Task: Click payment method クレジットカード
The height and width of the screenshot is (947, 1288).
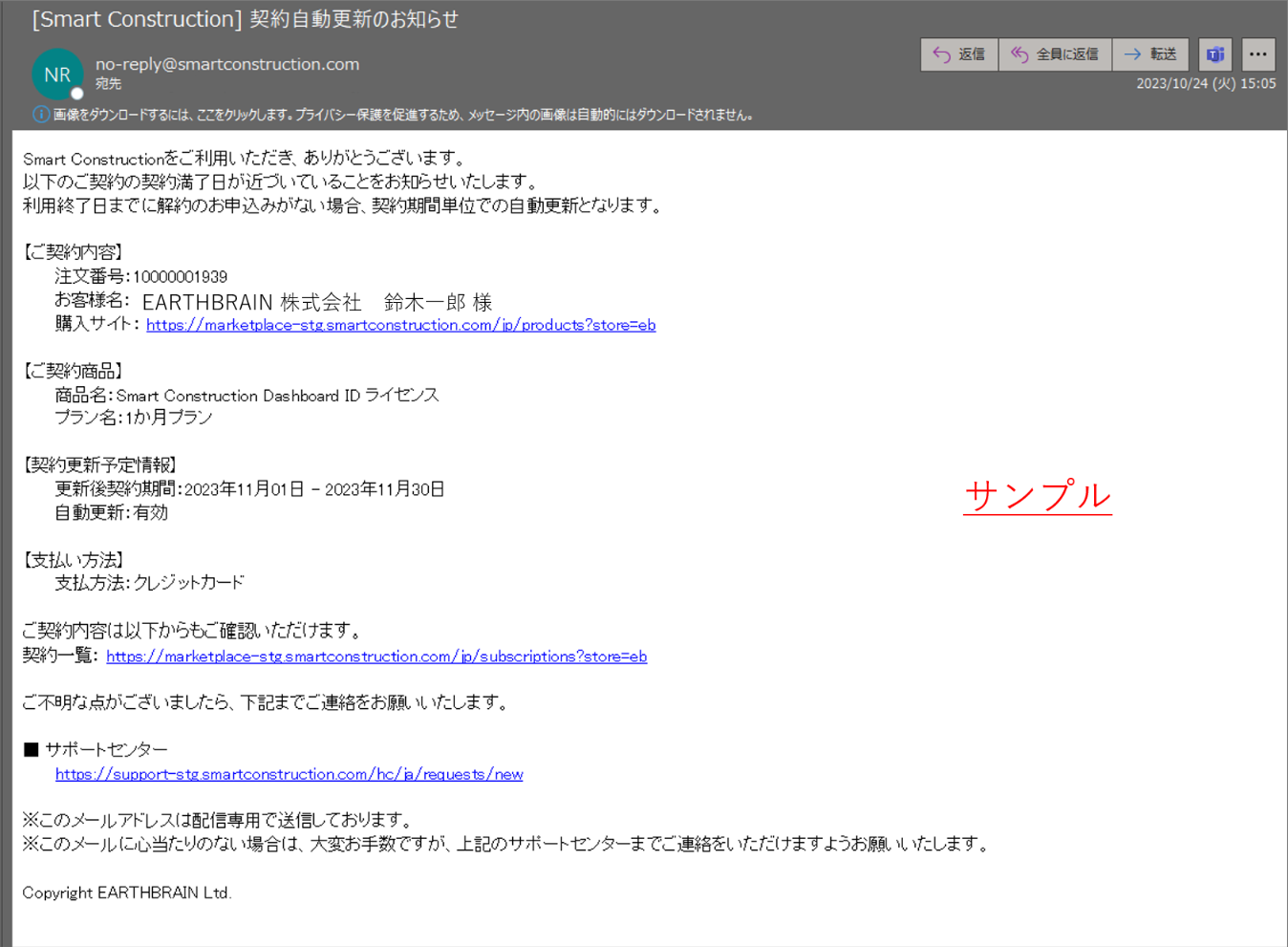Action: click(x=188, y=583)
